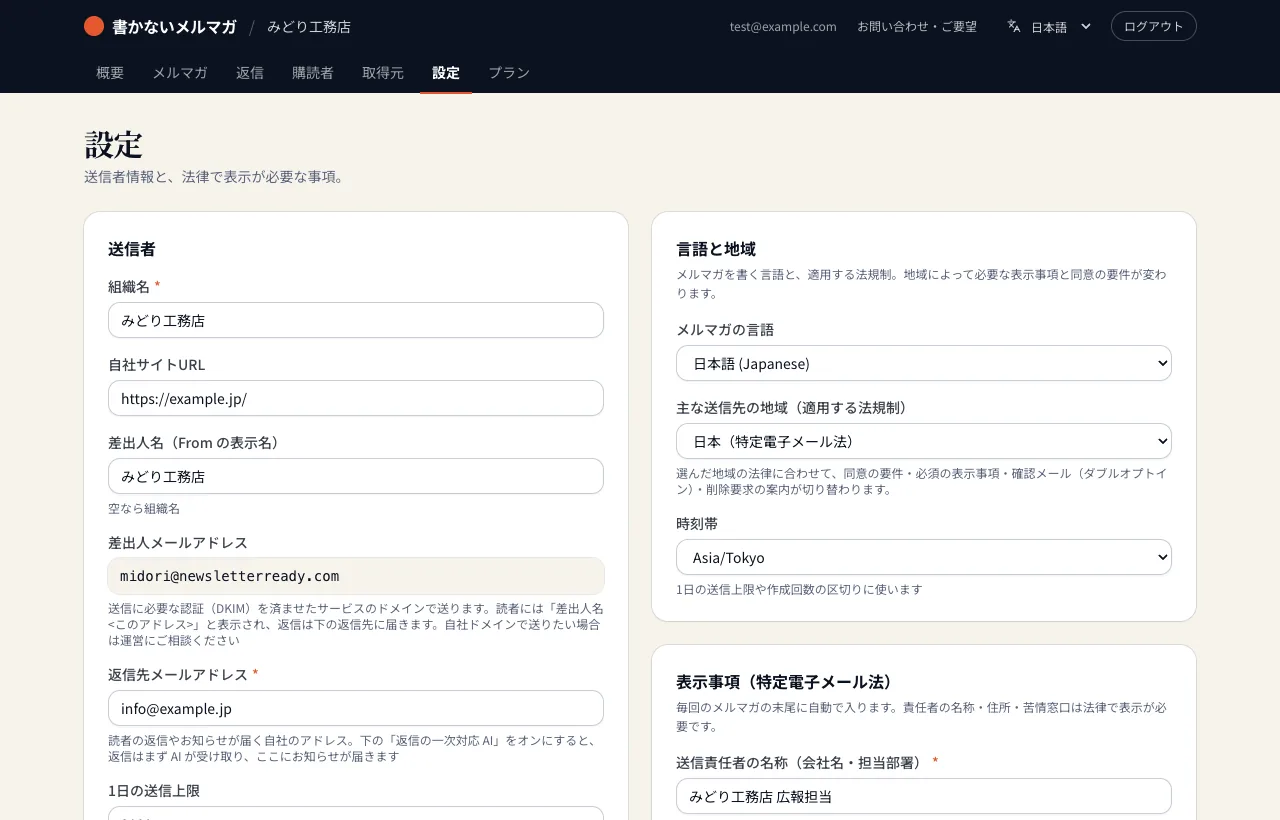This screenshot has height=820, width=1280.
Task: Open the 取得元 tab
Action: coord(383,73)
